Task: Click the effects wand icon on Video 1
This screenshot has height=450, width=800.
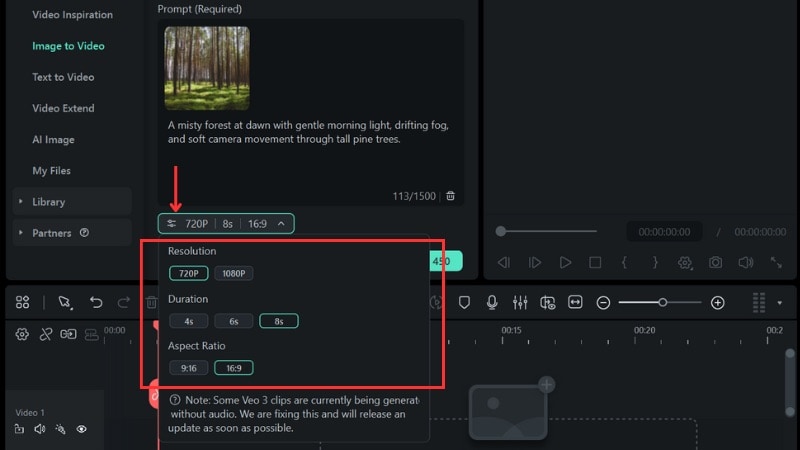Action: point(61,429)
